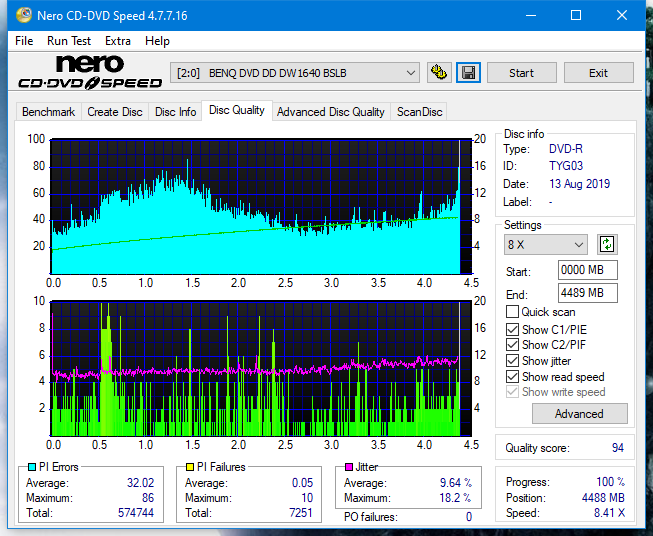Click the Speed value 8.41 X
This screenshot has width=653, height=536.
tap(609, 513)
